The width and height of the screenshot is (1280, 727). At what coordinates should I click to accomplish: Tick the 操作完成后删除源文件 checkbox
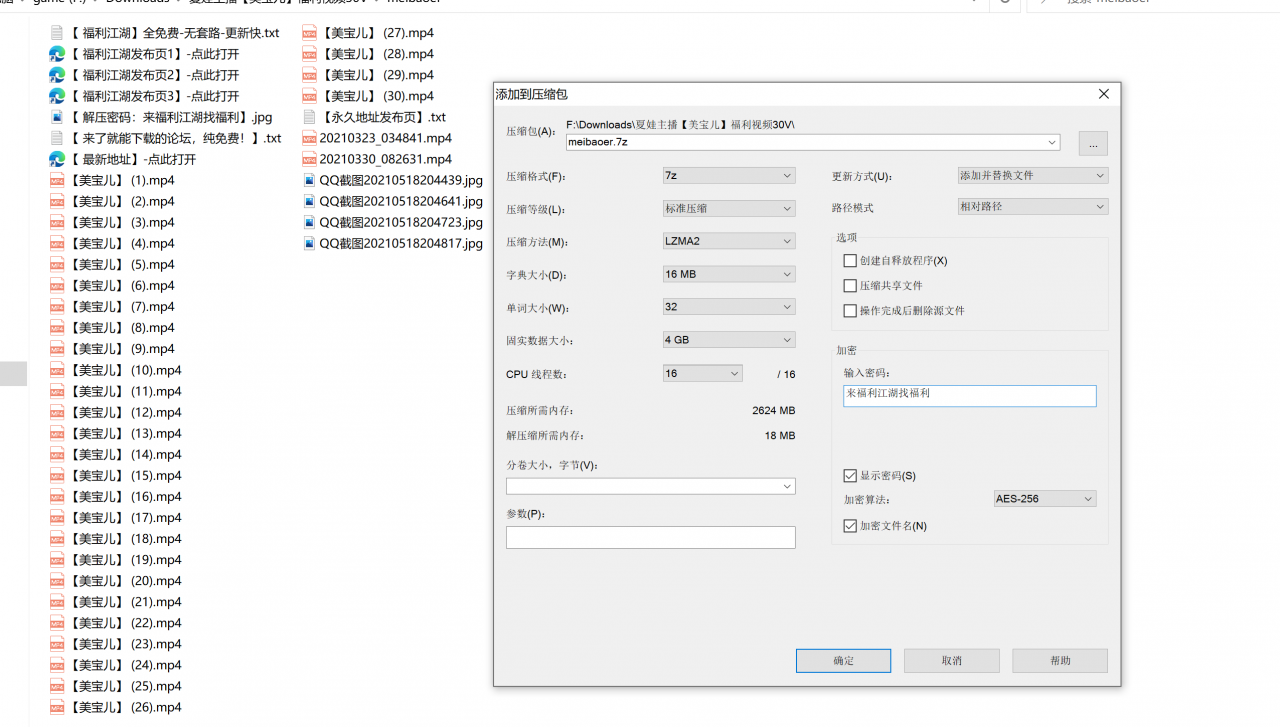coord(850,311)
